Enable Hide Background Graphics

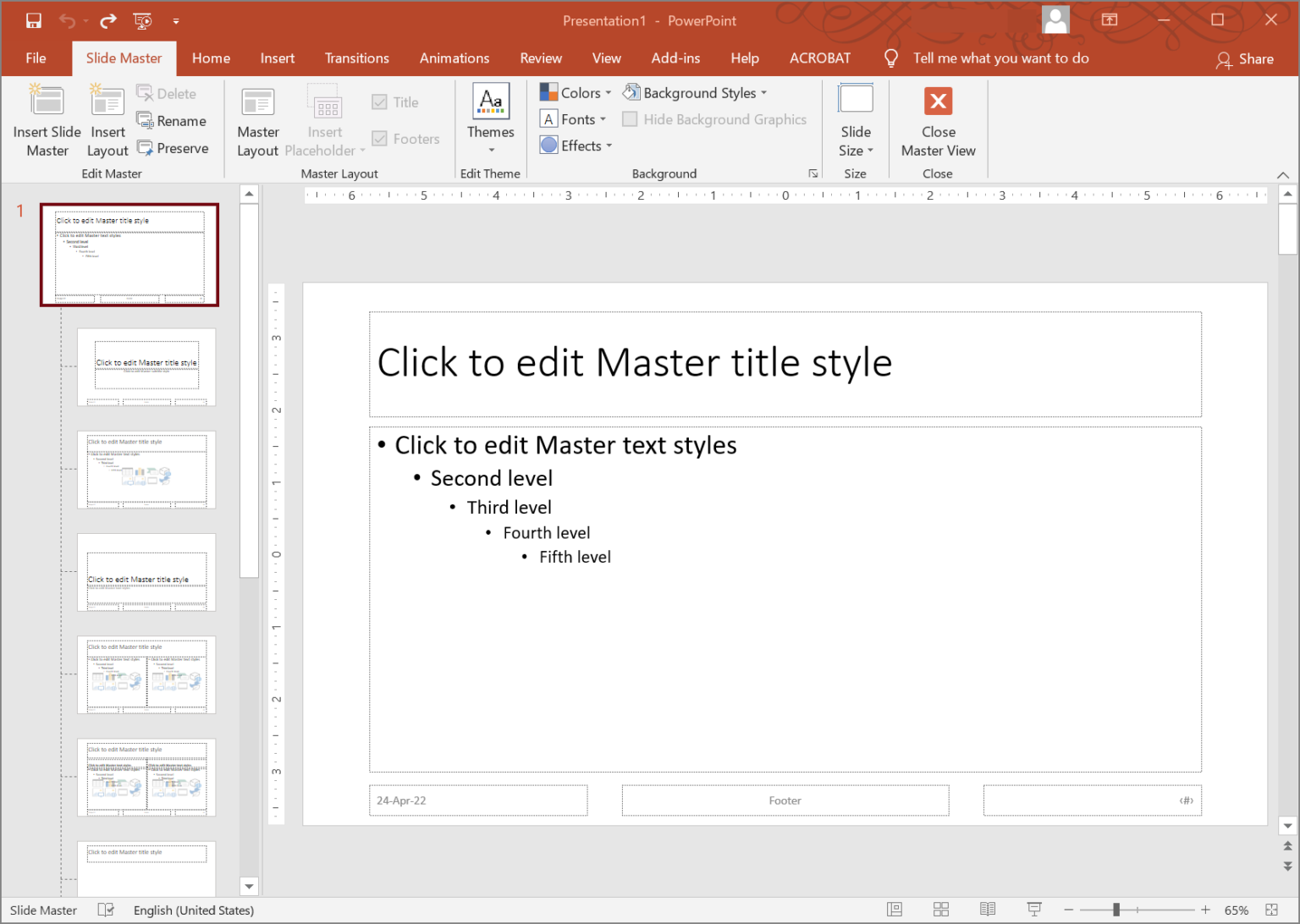coord(630,119)
